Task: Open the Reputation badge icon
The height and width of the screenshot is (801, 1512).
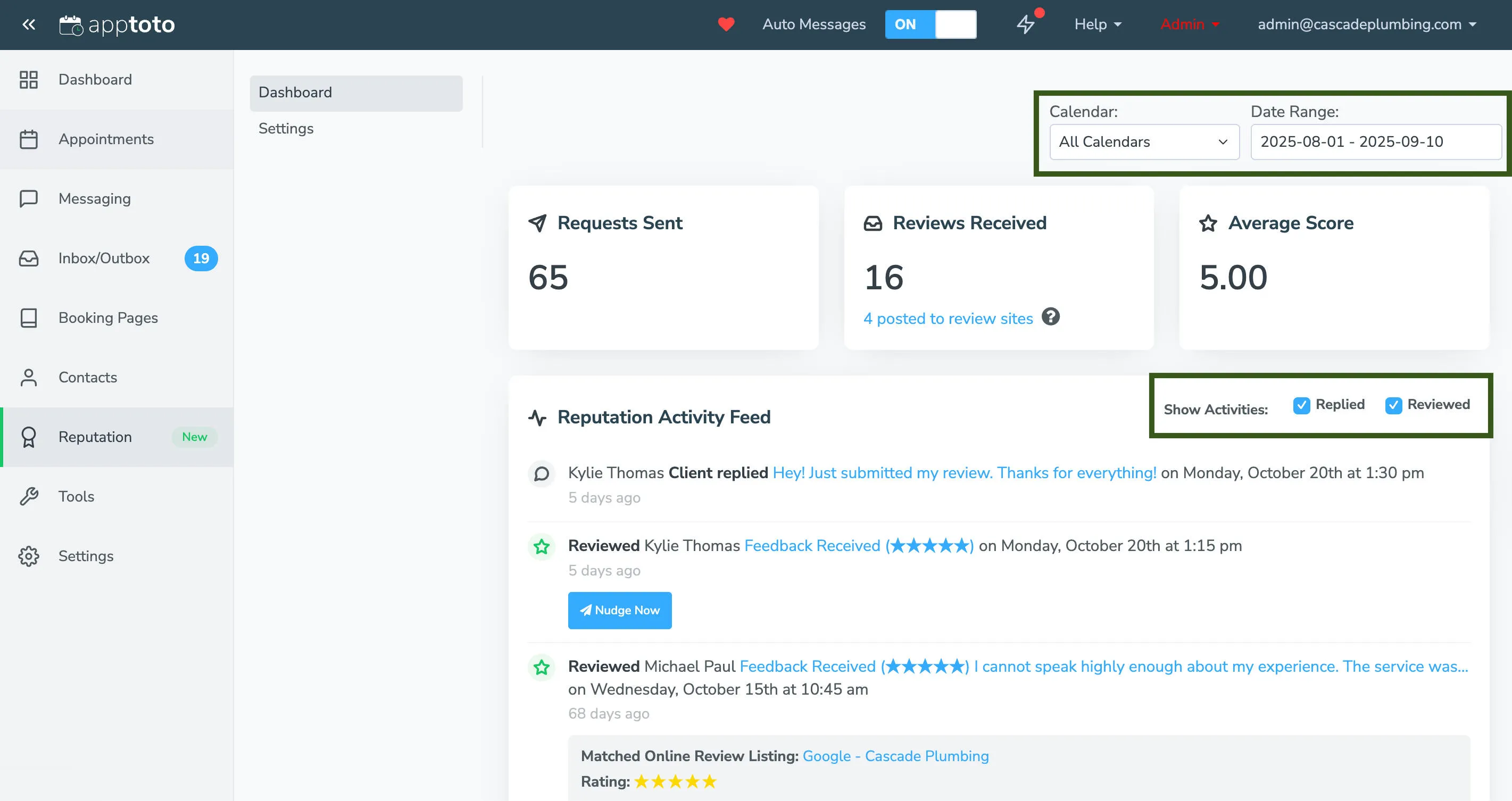Action: point(29,437)
